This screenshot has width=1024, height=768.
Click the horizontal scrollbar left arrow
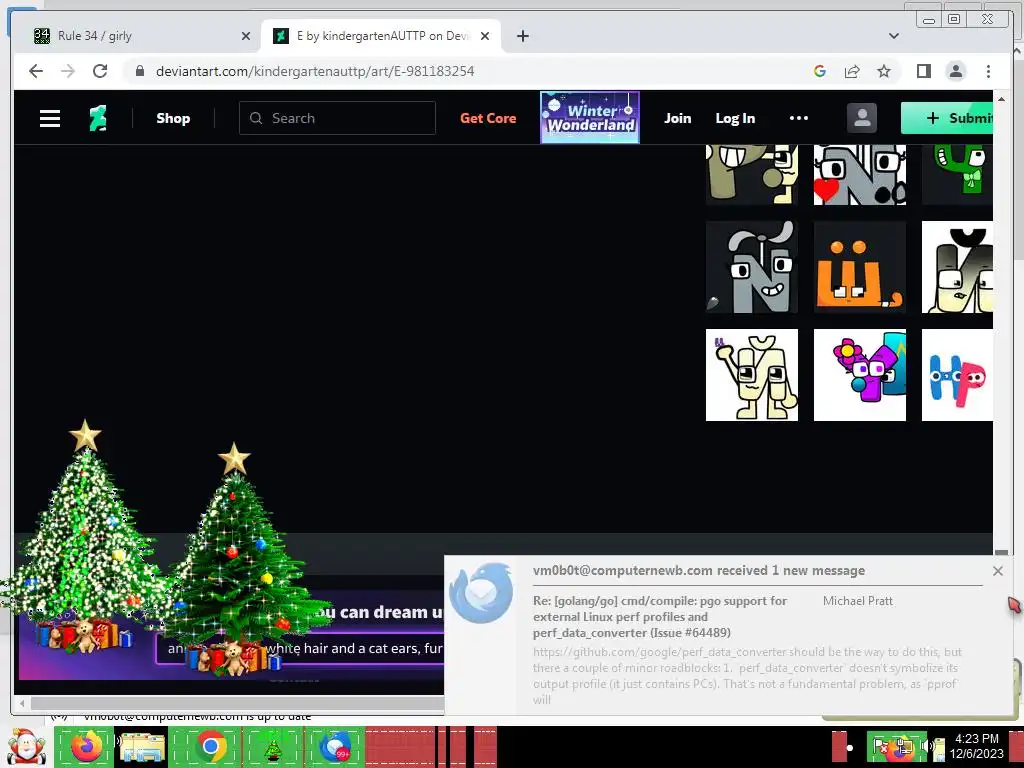click(22, 703)
